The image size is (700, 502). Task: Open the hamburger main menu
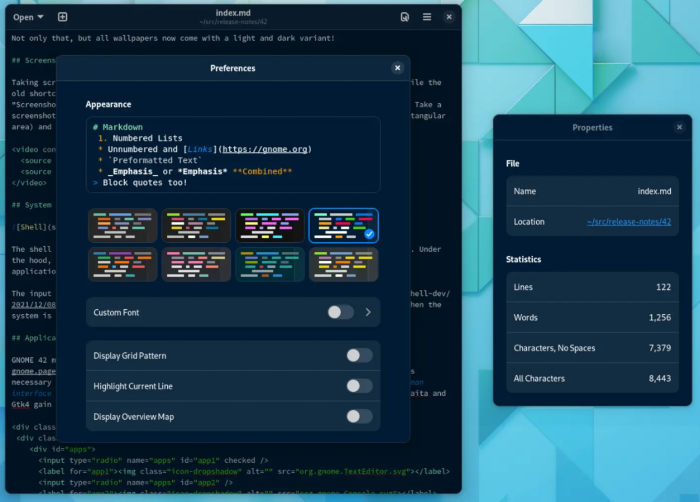tap(427, 17)
